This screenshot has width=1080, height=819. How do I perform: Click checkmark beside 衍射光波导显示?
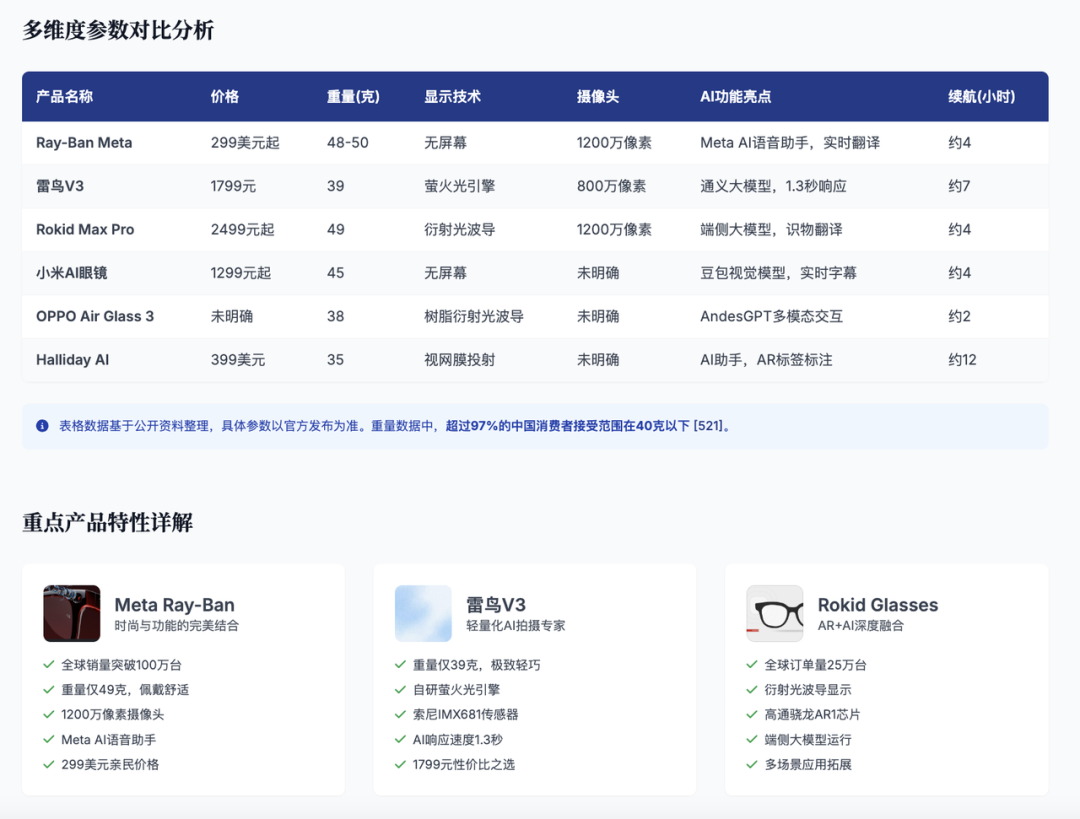point(752,690)
